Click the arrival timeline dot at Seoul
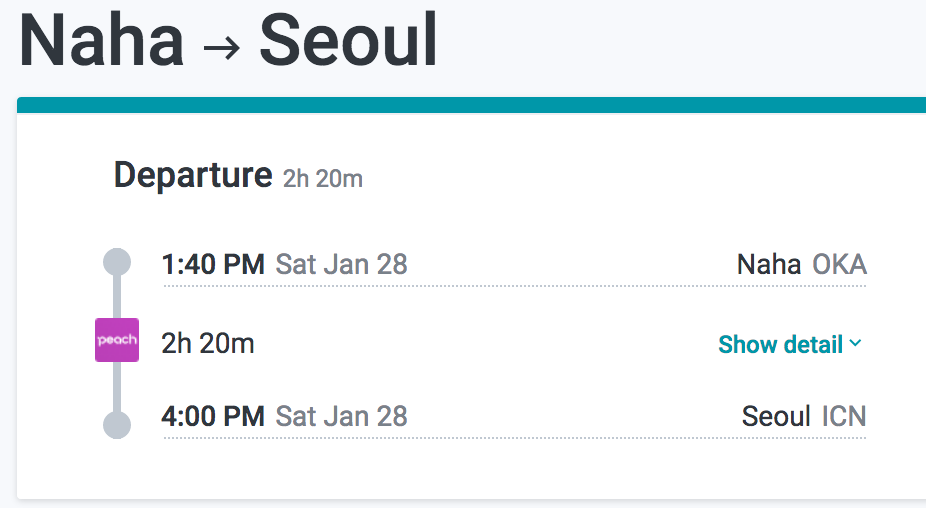926x508 pixels. pyautogui.click(x=117, y=425)
